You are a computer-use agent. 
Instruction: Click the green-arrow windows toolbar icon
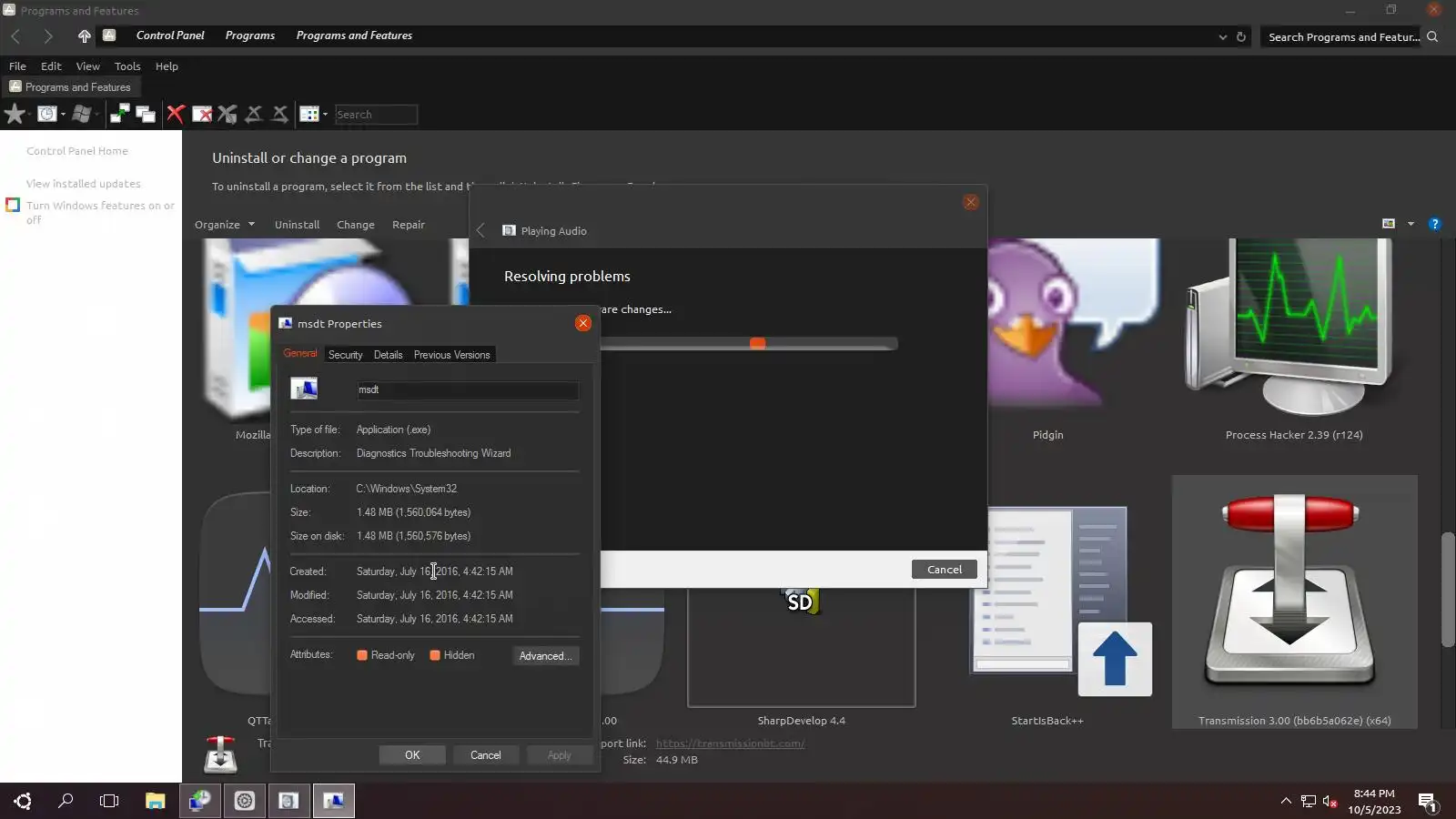pos(119,114)
